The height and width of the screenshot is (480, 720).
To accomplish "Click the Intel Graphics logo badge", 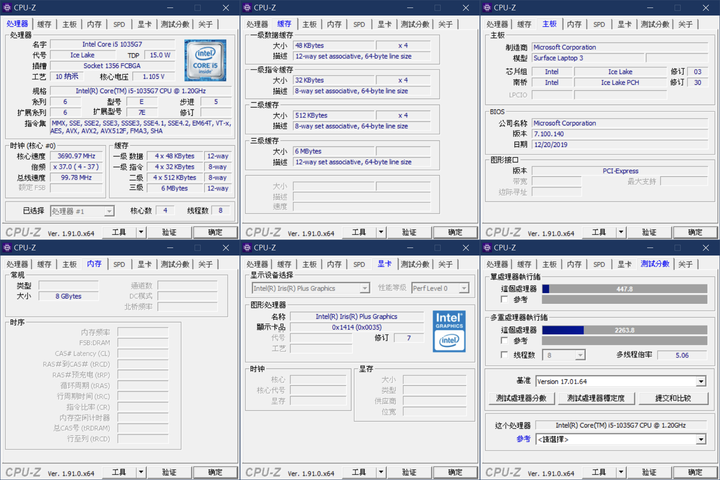I will click(449, 331).
